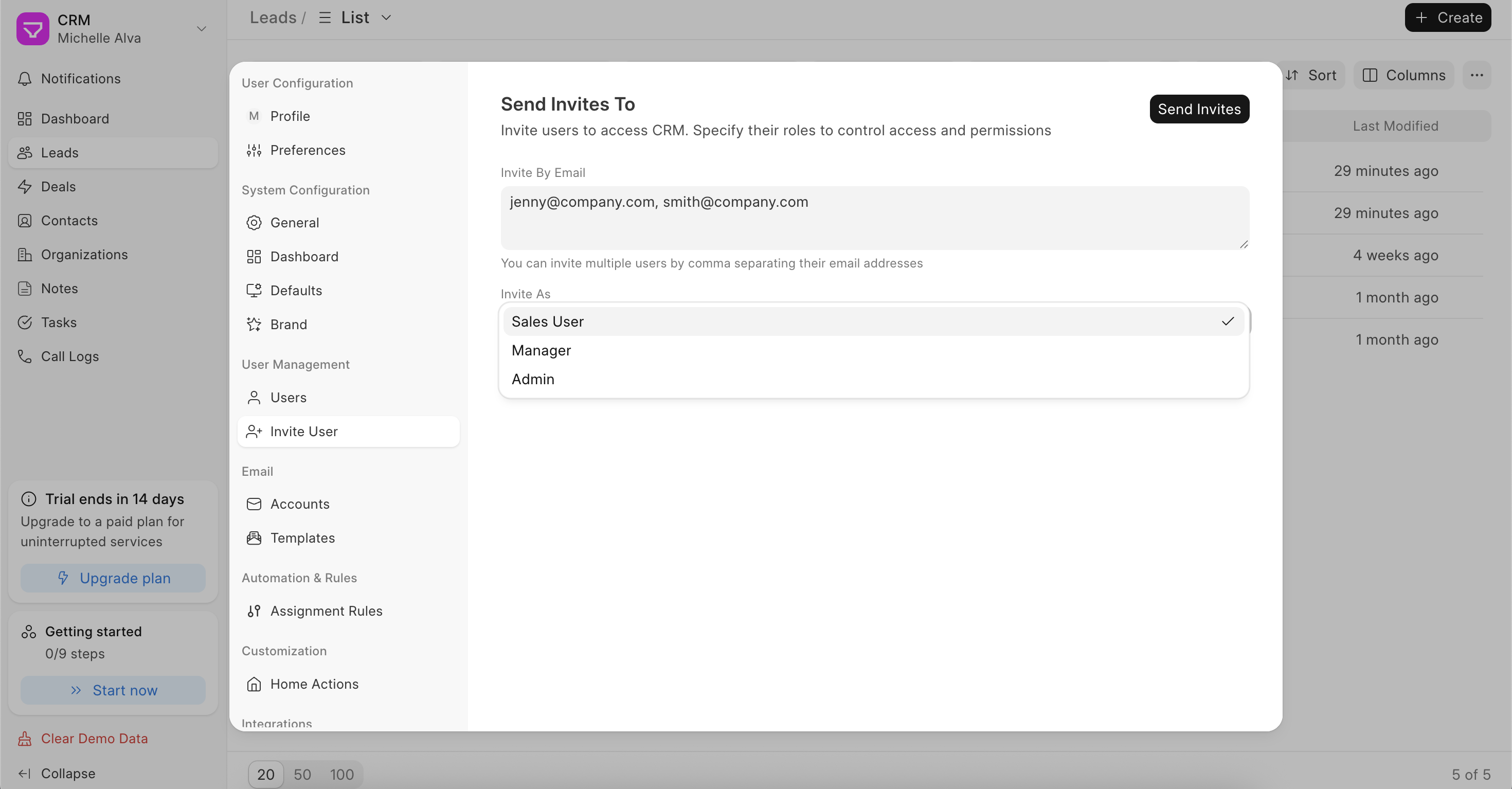Click the Defaults monitor icon
Viewport: 1512px width, 789px height.
[254, 291]
